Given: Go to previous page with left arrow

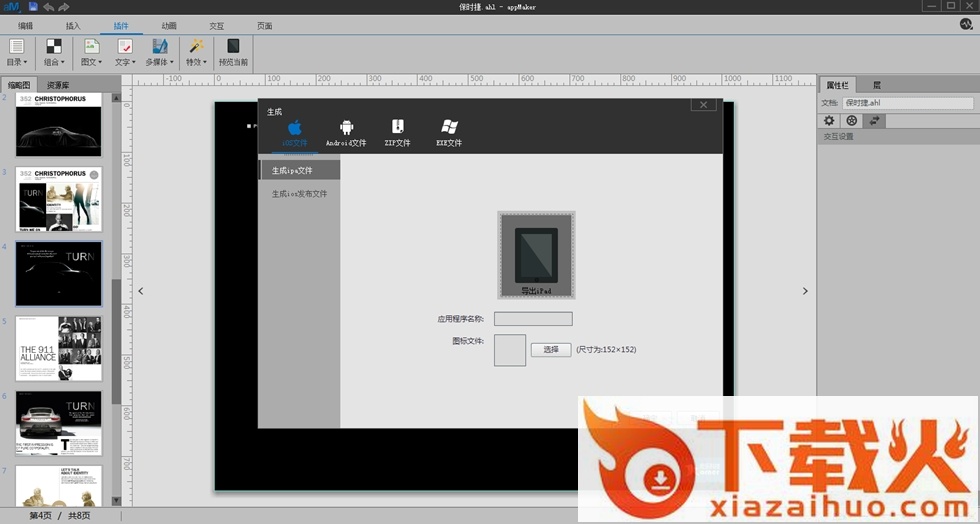Looking at the screenshot, I should 141,291.
